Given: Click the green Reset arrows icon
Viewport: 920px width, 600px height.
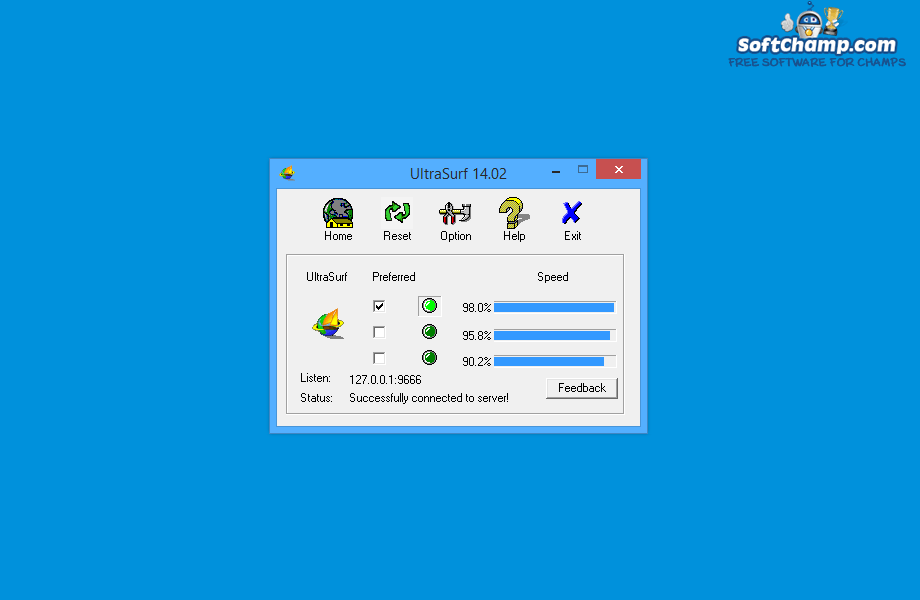Looking at the screenshot, I should click(397, 212).
